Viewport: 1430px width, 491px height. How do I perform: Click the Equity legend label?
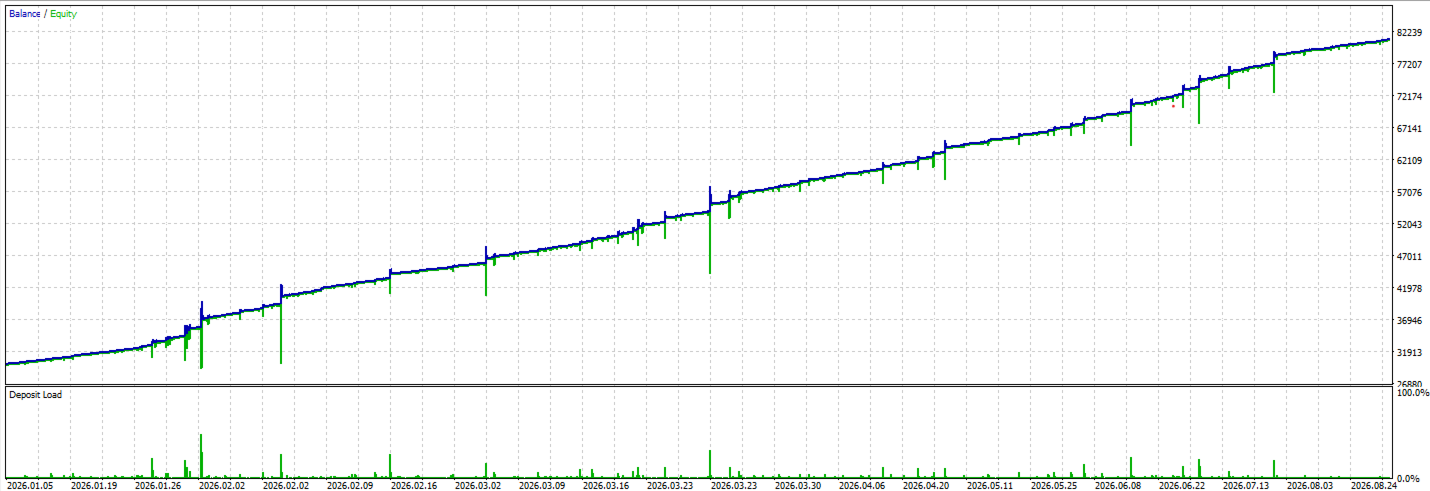[63, 14]
